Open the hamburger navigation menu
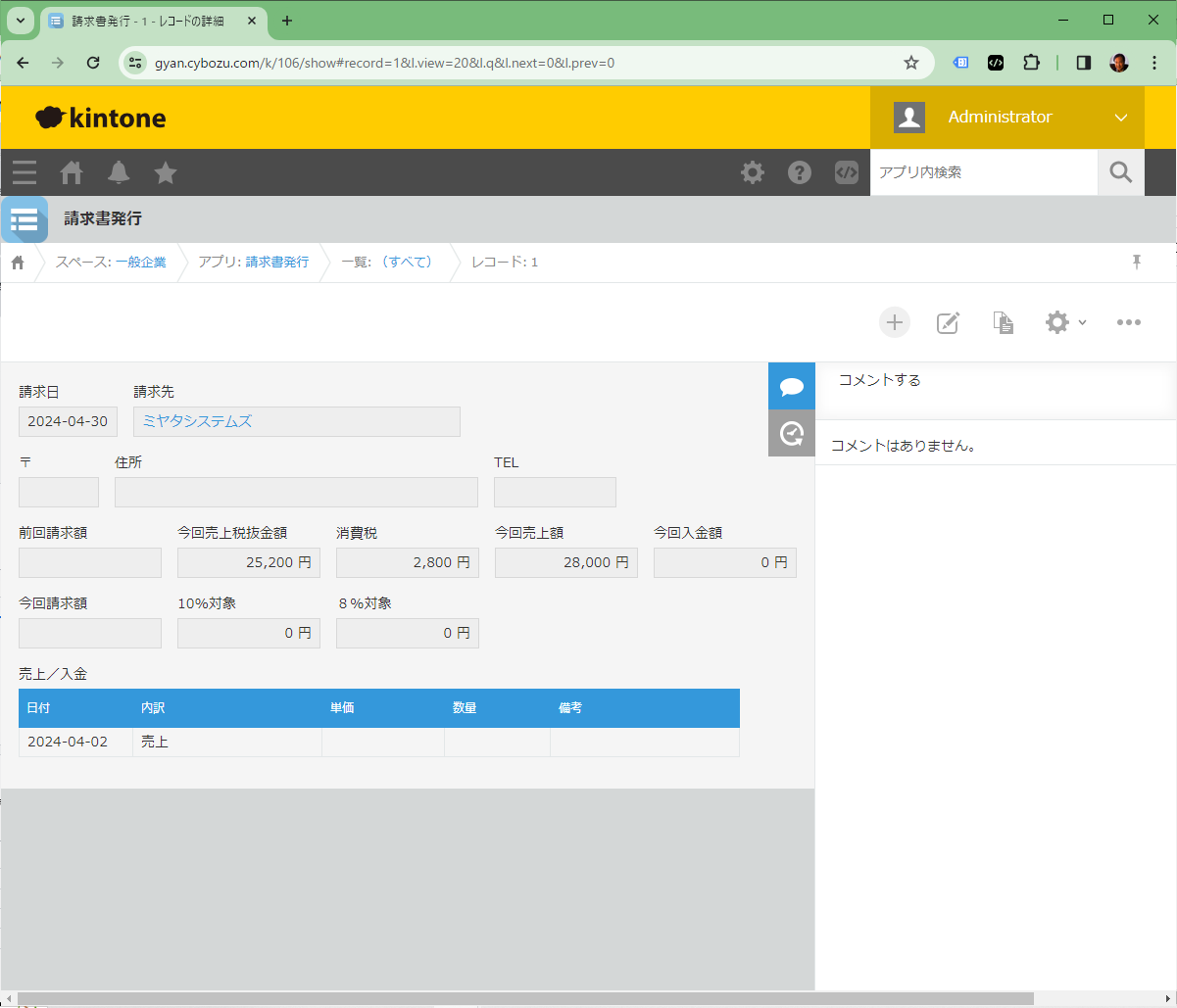Image resolution: width=1177 pixels, height=1008 pixels. 25,172
